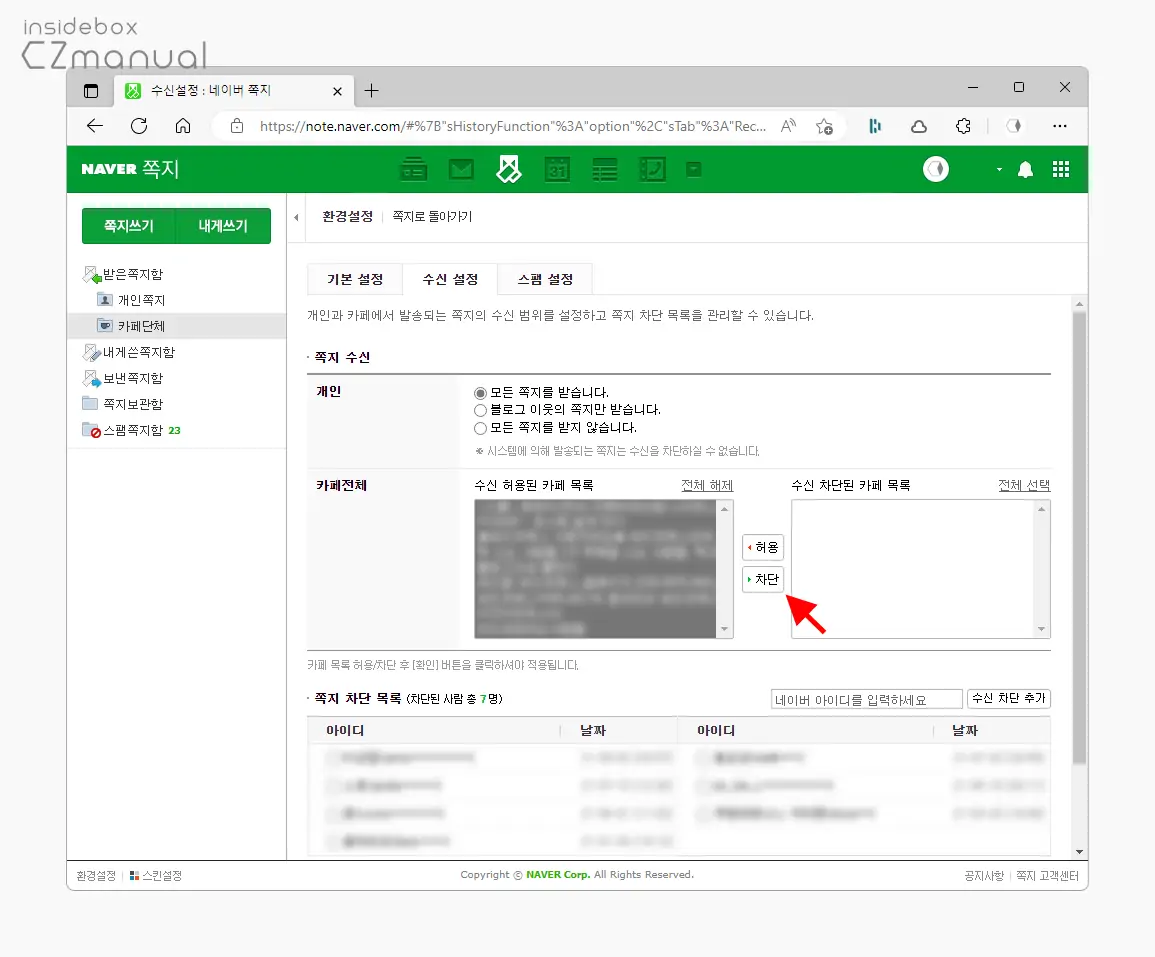Open the small dropdown arrow in the toolbar
The height and width of the screenshot is (957, 1155).
click(694, 169)
